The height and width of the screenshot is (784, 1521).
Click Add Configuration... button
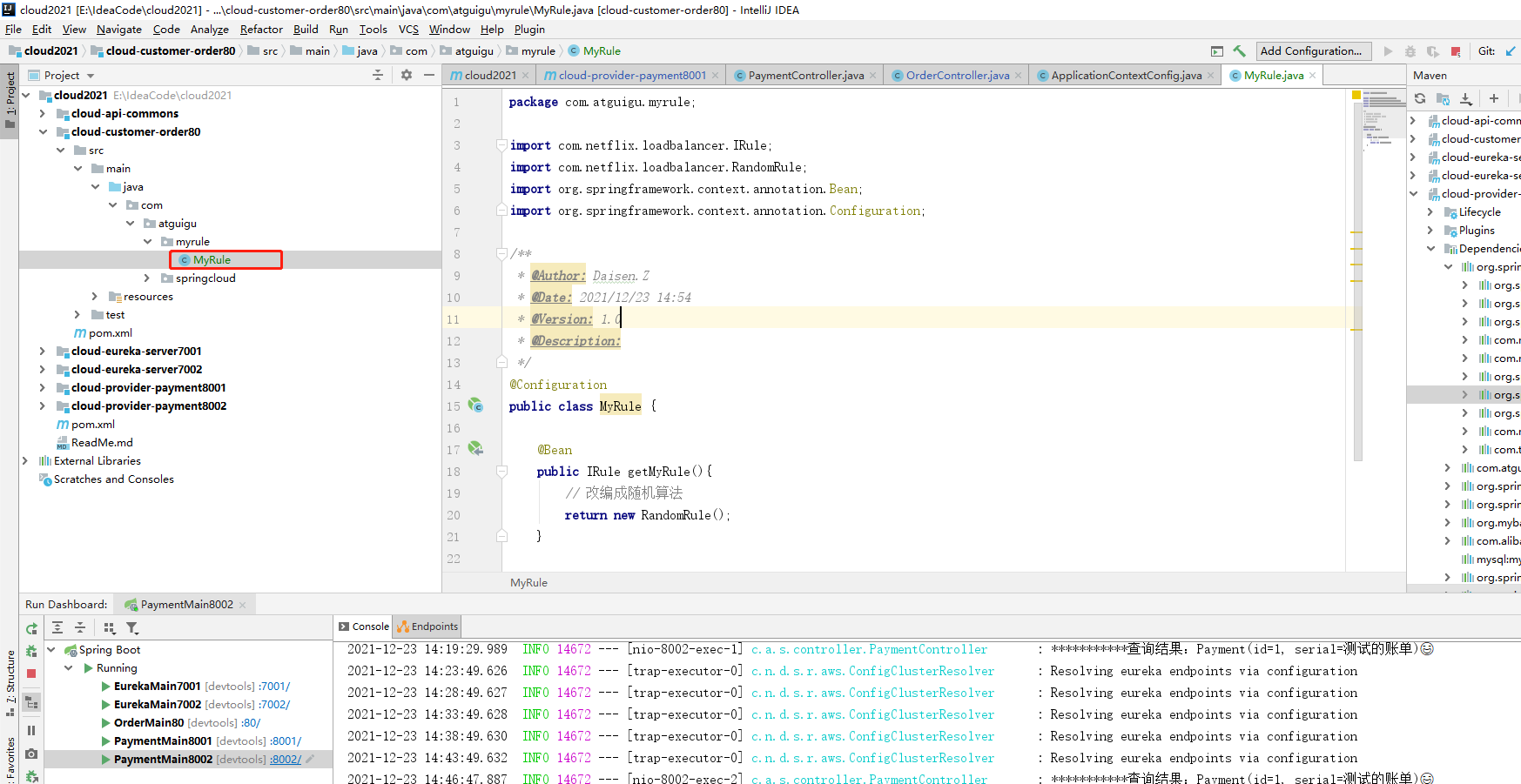coord(1314,51)
